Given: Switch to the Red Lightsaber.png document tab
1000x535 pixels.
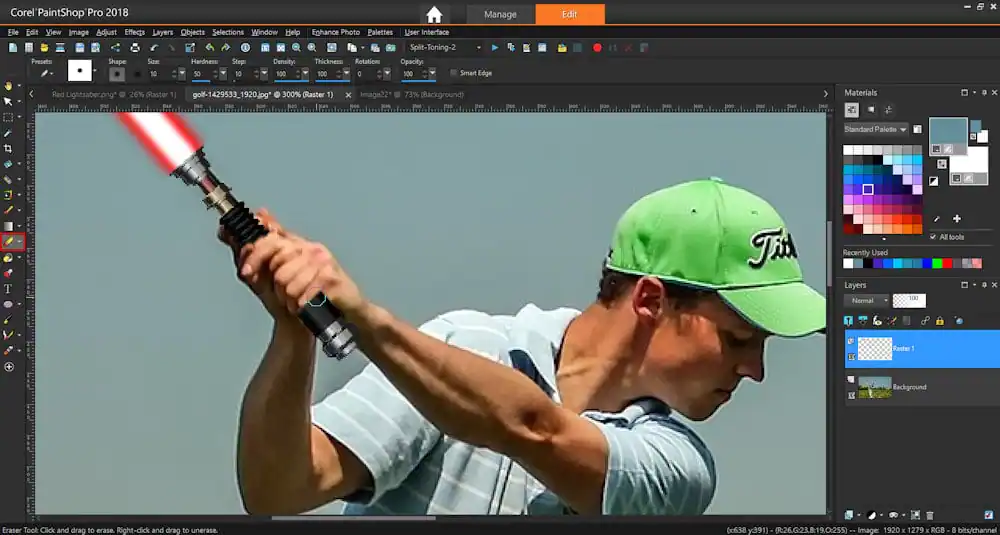Looking at the screenshot, I should tap(113, 94).
